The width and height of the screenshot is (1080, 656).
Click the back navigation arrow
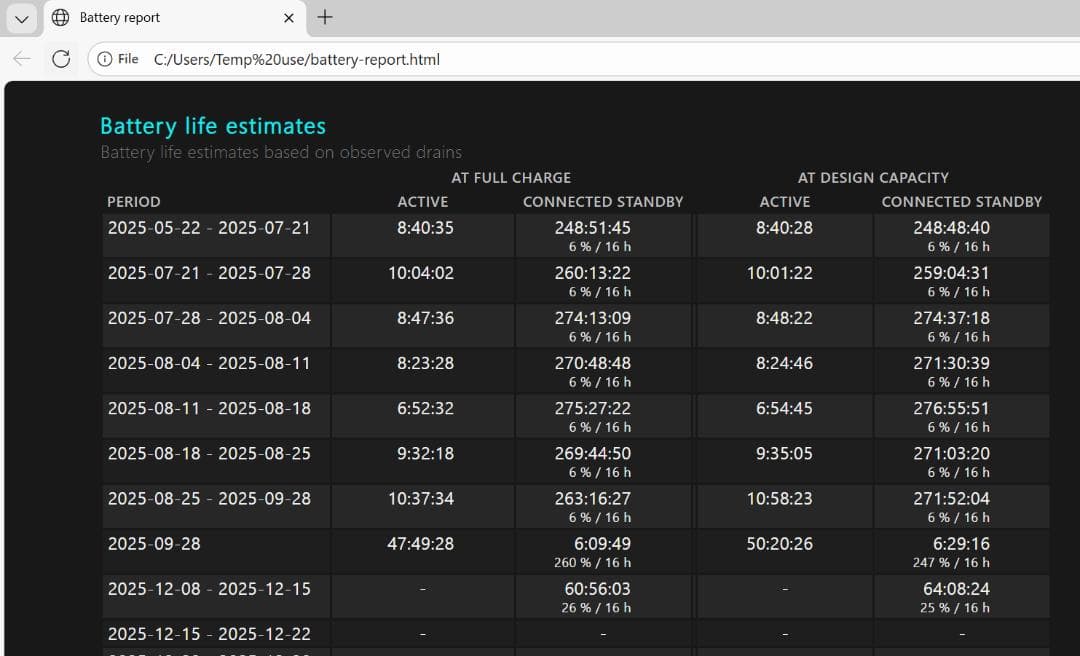click(22, 59)
